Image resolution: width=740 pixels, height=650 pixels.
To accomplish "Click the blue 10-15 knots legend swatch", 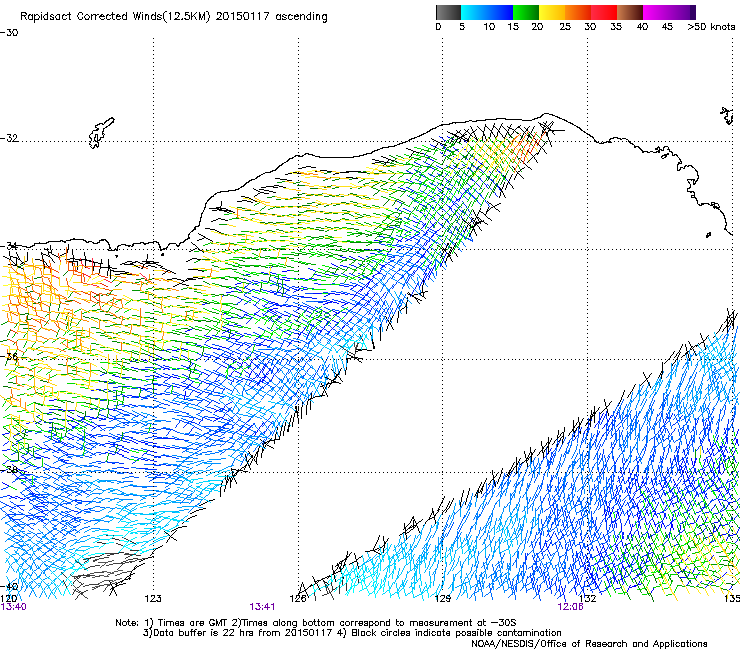I will (500, 12).
